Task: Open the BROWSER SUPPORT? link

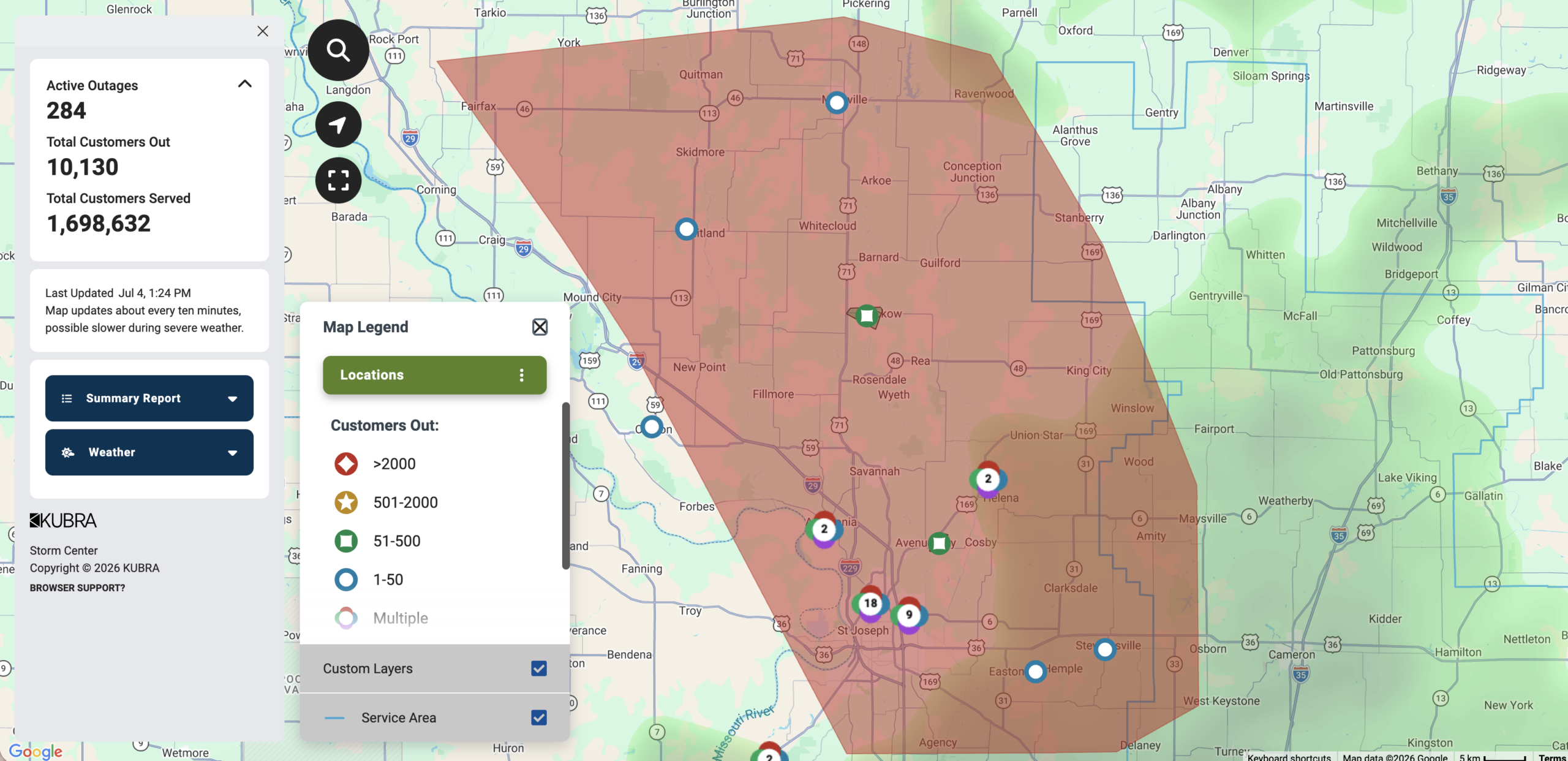Action: point(77,588)
